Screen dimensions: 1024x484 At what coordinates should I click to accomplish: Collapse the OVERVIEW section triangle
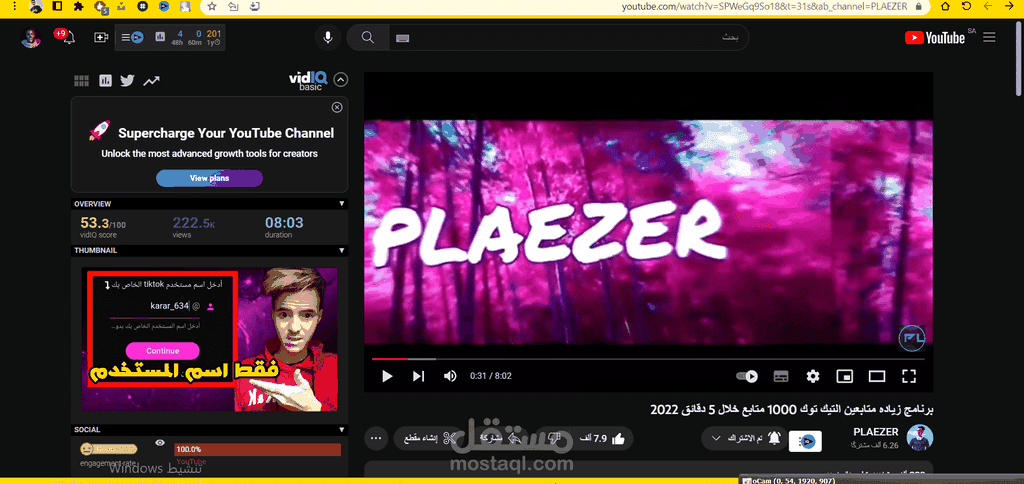point(341,204)
